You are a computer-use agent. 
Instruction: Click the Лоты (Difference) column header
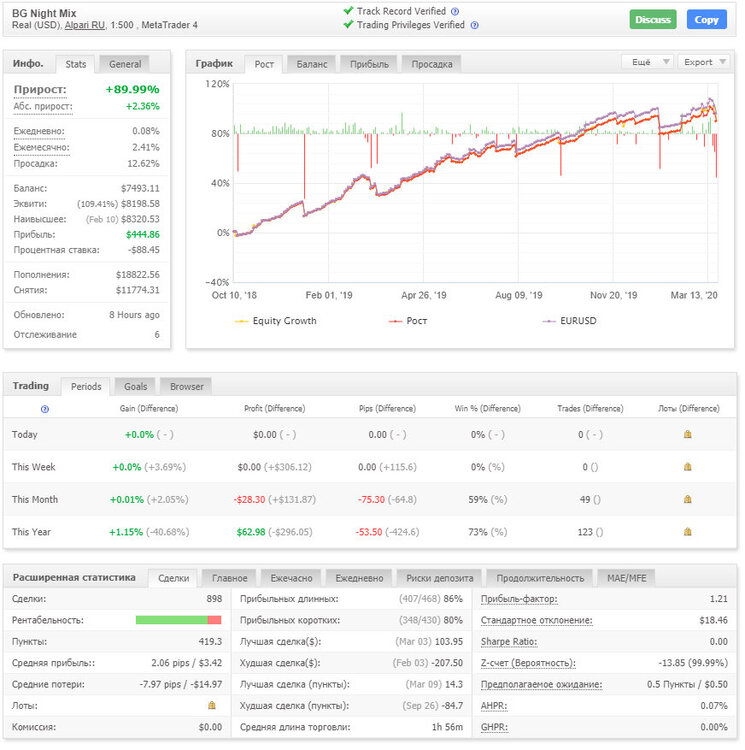pos(689,408)
